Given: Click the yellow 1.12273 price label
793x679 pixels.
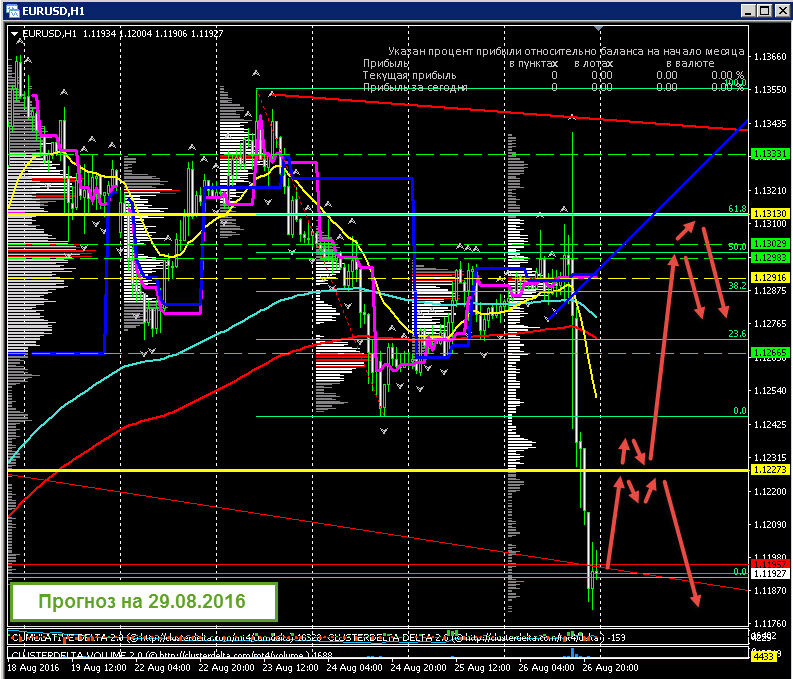Looking at the screenshot, I should click(x=770, y=470).
